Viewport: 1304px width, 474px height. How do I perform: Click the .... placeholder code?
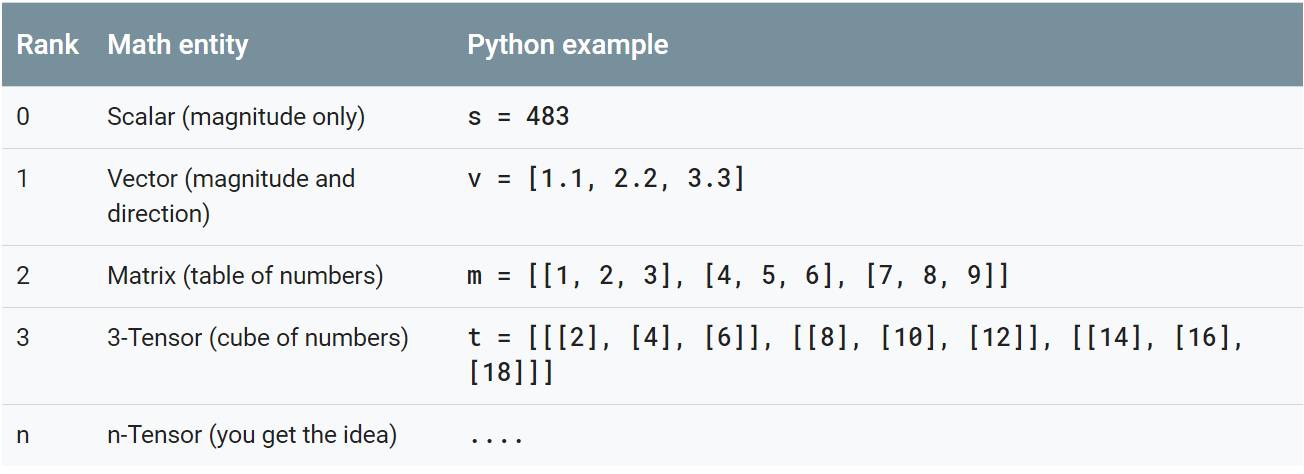495,438
